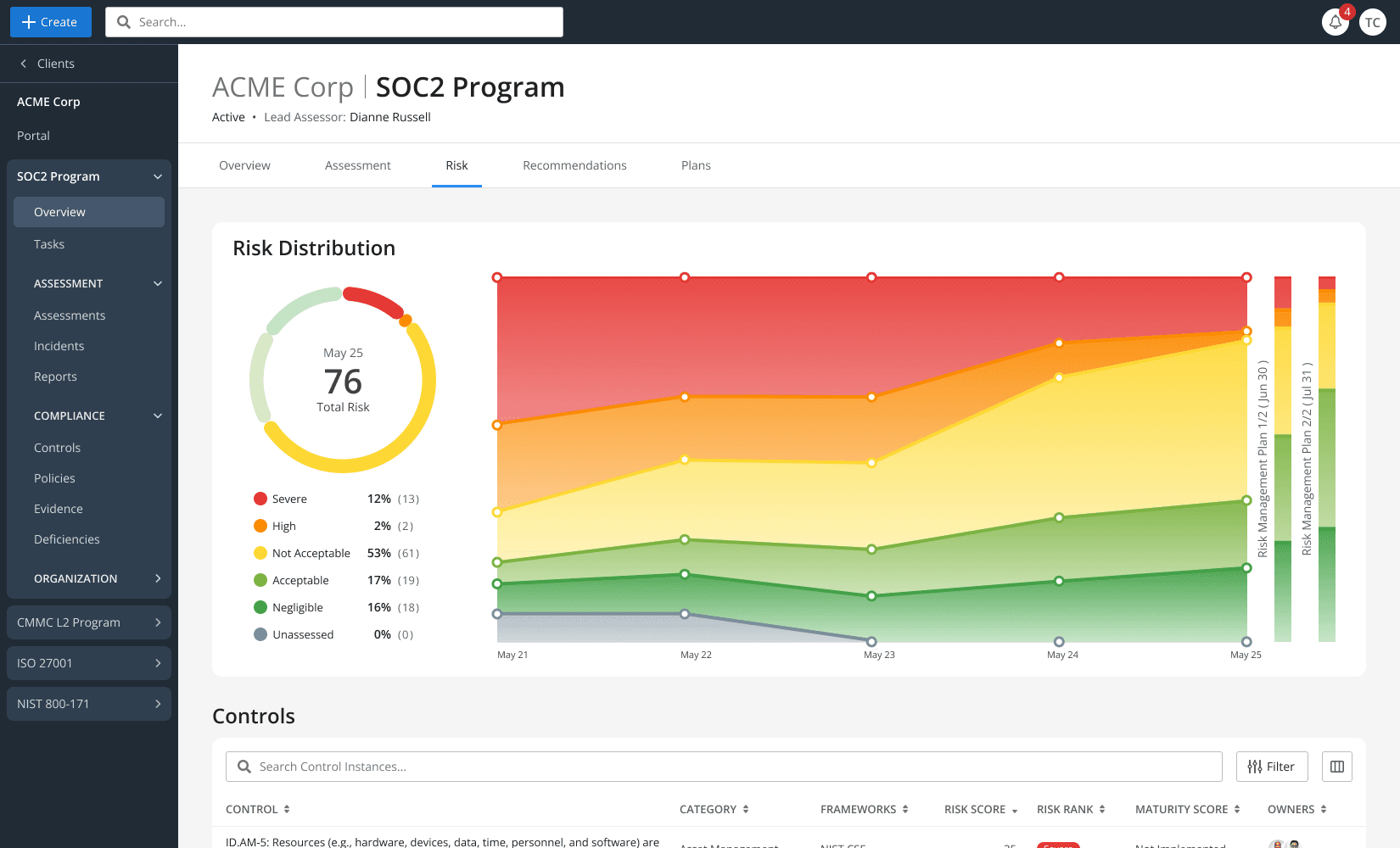1400x848 pixels.
Task: Open the TC user avatar menu
Action: point(1373,22)
